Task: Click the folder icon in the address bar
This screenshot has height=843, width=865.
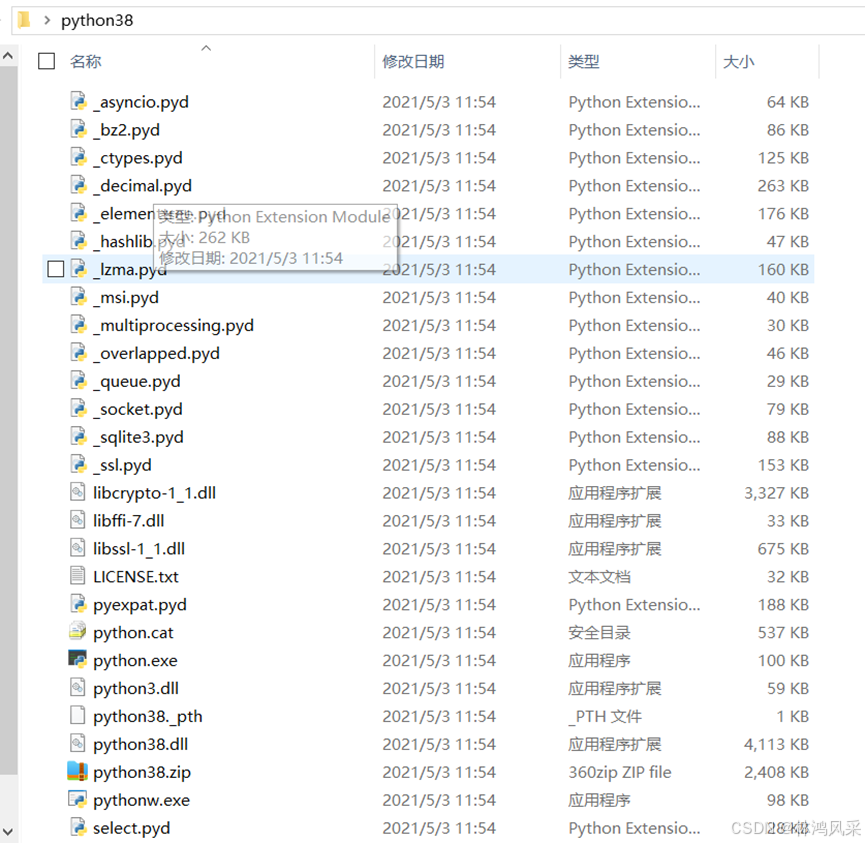Action: click(x=24, y=20)
